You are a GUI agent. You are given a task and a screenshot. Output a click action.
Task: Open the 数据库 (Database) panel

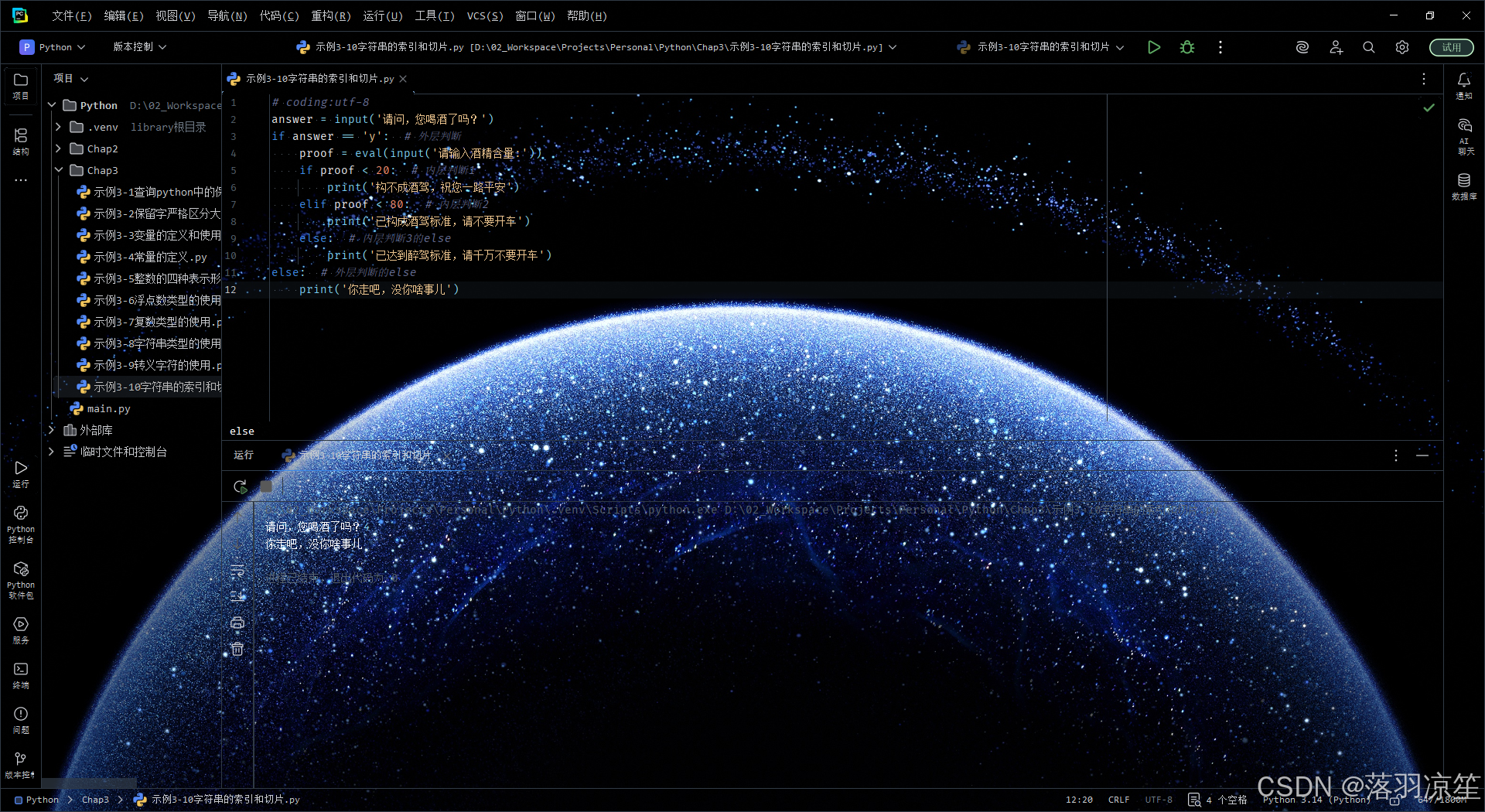[x=1464, y=186]
